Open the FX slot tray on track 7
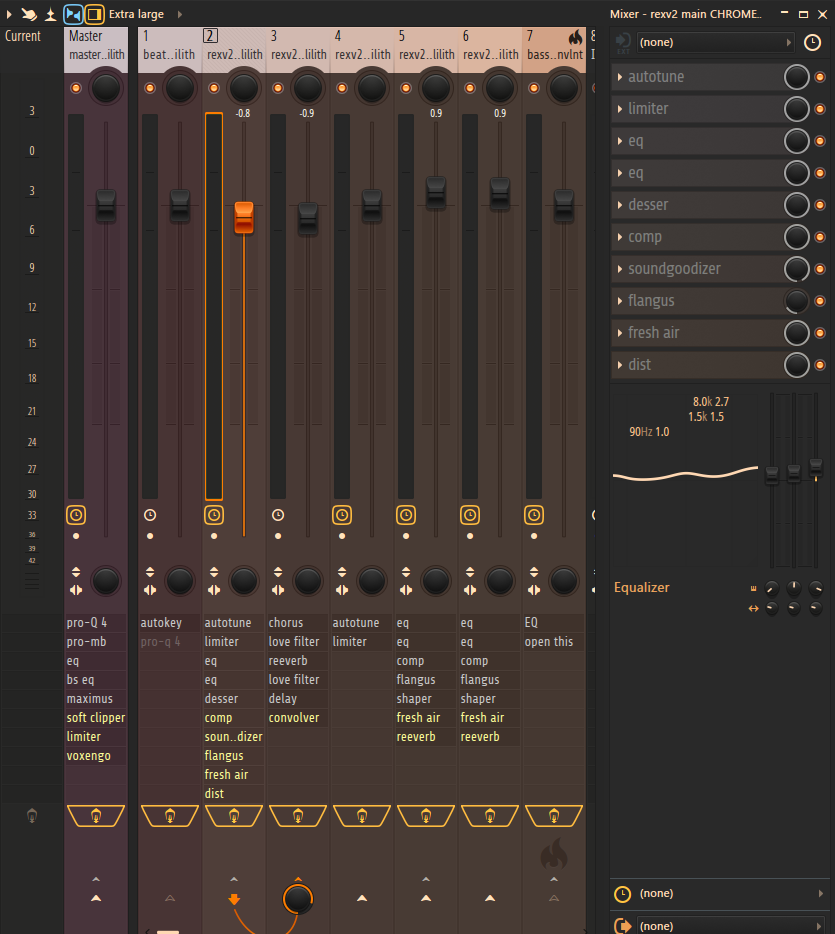The width and height of the screenshot is (835, 934). (x=554, y=816)
